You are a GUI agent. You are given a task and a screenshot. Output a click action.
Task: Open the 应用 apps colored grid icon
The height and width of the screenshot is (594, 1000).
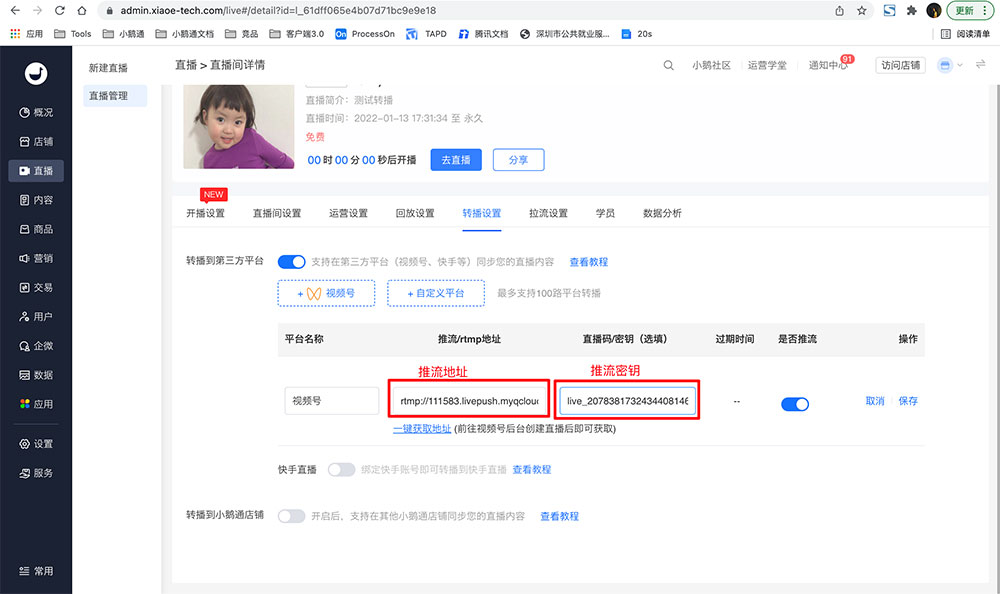25,404
